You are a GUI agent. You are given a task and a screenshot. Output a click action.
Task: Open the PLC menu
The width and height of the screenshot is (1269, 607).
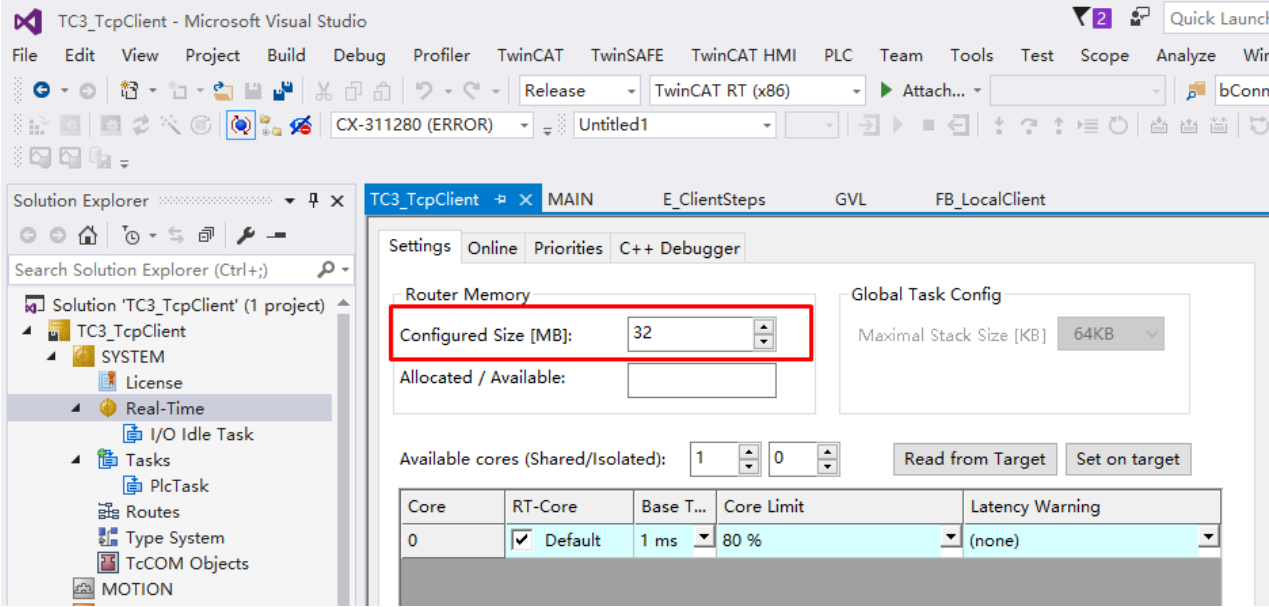(x=838, y=56)
